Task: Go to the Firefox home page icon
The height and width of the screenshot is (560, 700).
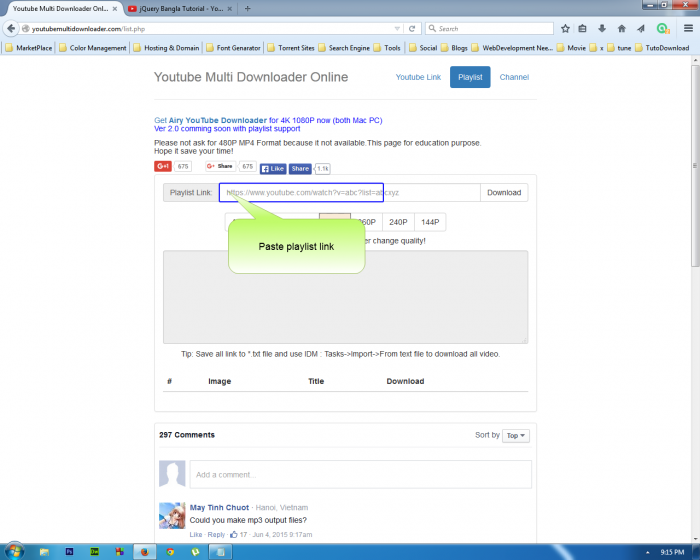Action: 621,29
